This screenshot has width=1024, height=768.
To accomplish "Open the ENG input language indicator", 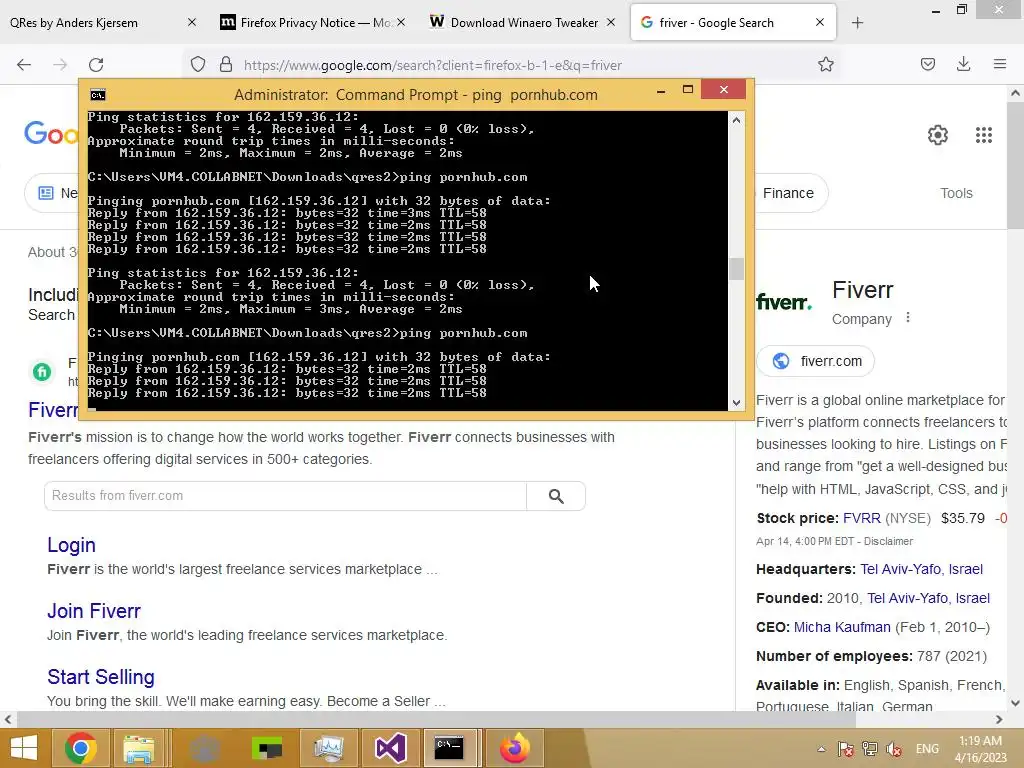I will coord(927,749).
